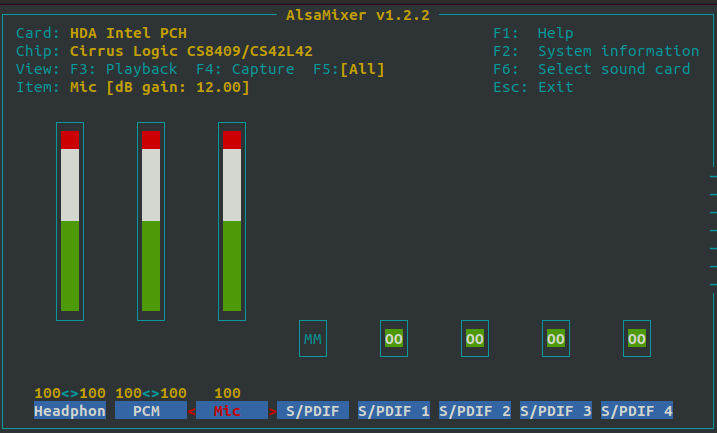Click the white section of the PCM bar
The width and height of the screenshot is (717, 433).
[x=151, y=185]
